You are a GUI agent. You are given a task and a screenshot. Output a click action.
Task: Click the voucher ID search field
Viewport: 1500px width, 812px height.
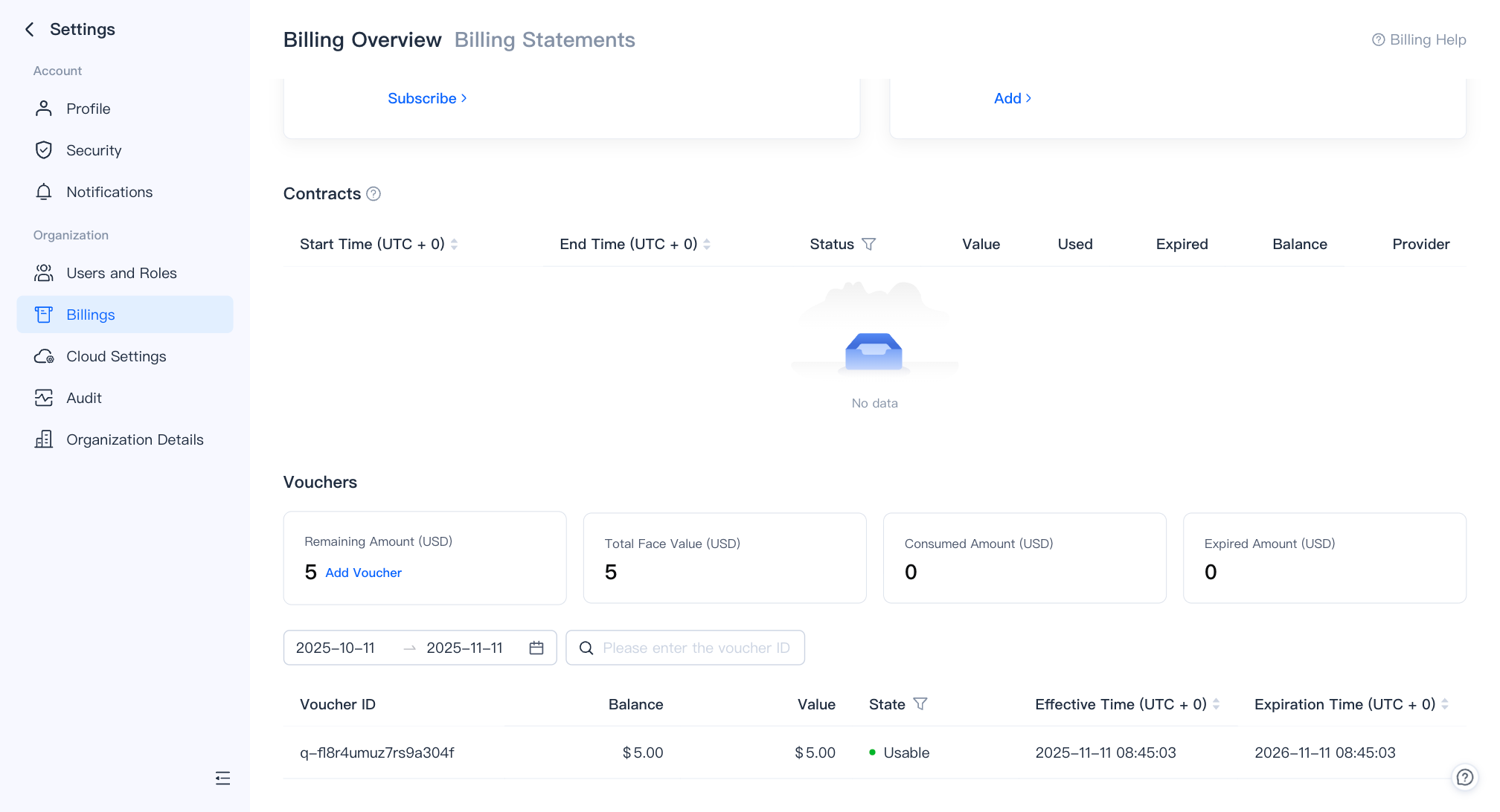[x=696, y=648]
